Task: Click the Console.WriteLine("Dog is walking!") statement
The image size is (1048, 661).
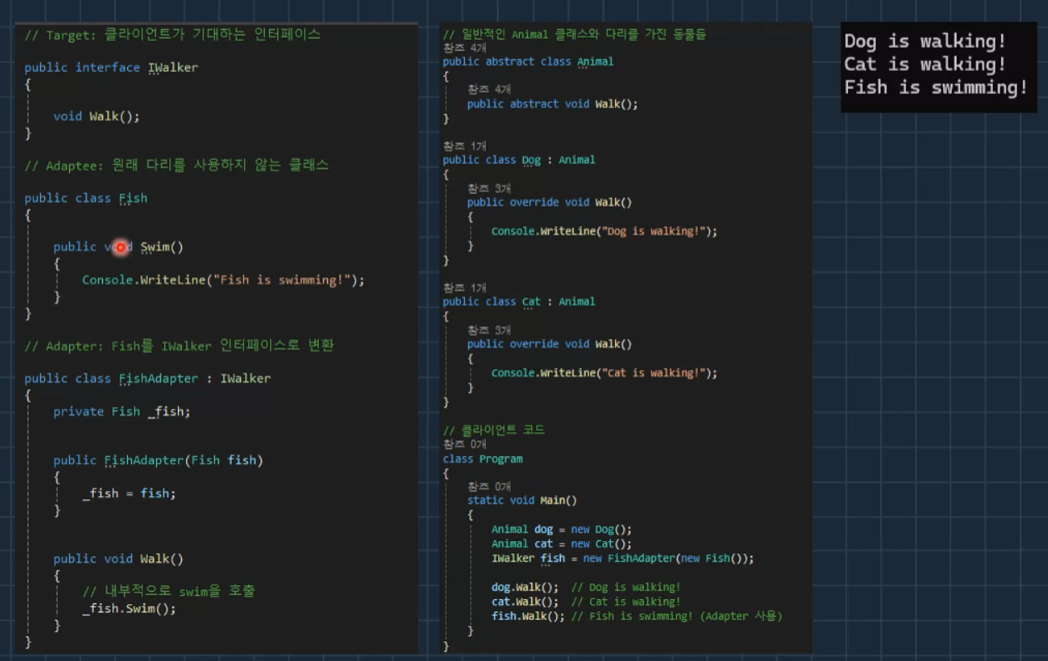Action: [604, 231]
